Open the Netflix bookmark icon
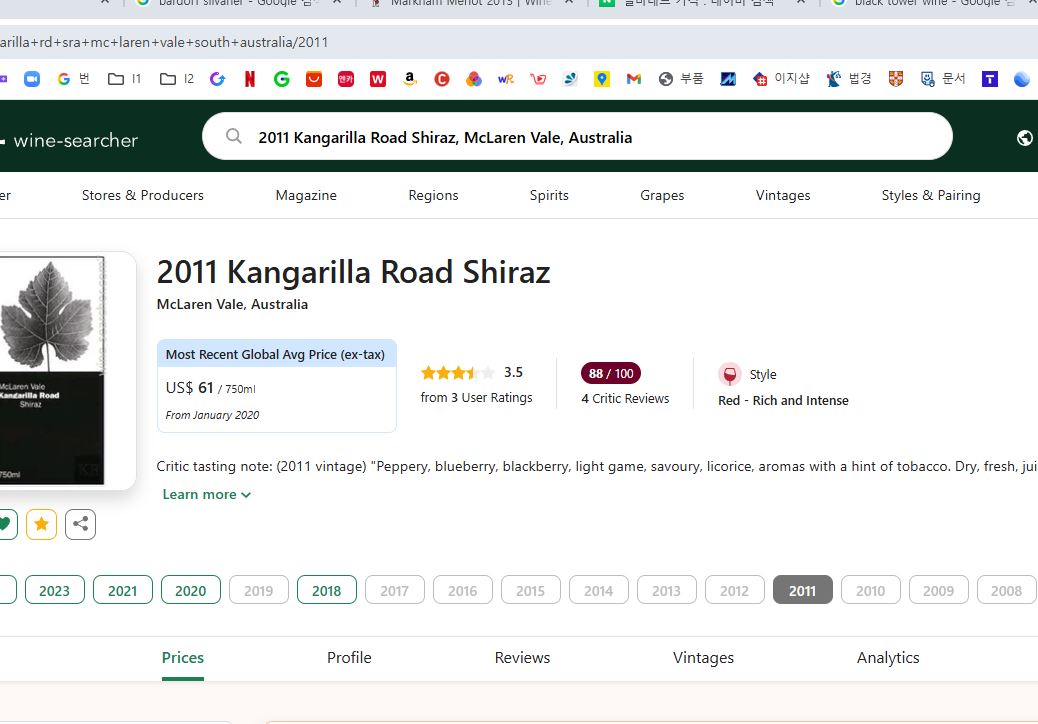The width and height of the screenshot is (1038, 724). pyautogui.click(x=250, y=79)
